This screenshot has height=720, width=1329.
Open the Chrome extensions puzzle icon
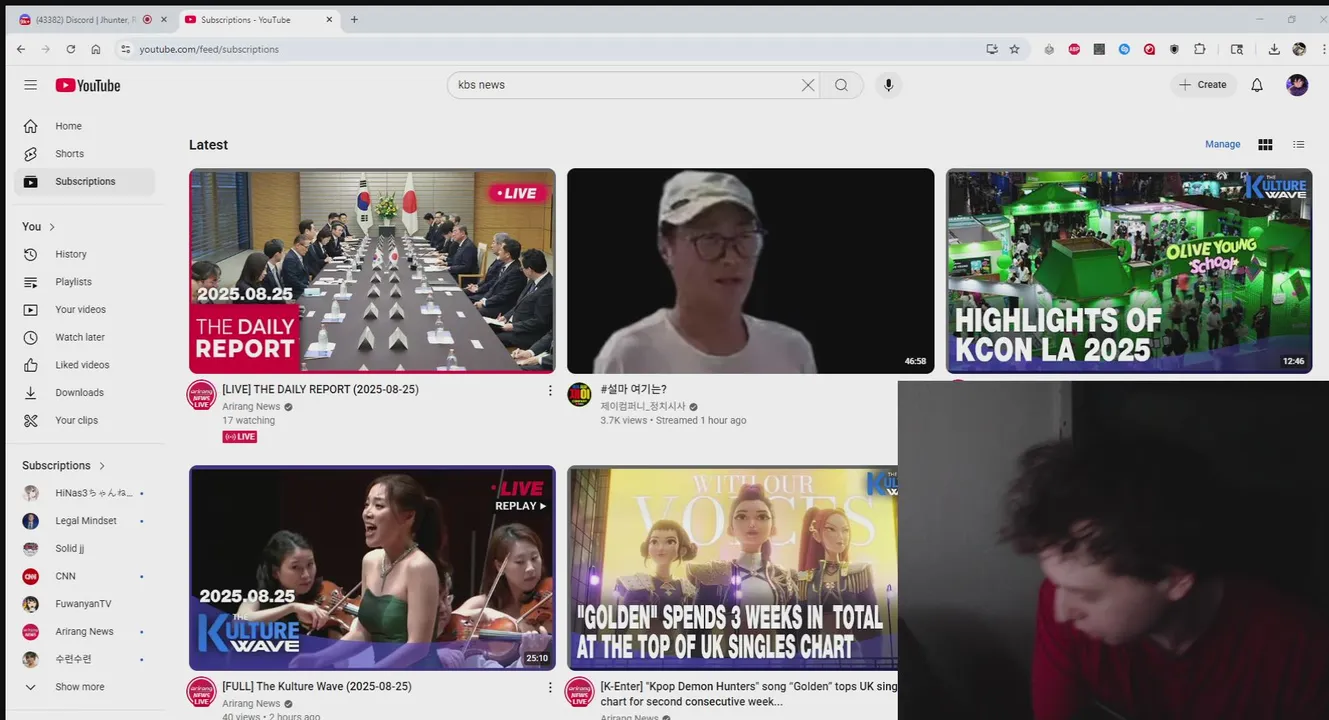(x=1200, y=49)
